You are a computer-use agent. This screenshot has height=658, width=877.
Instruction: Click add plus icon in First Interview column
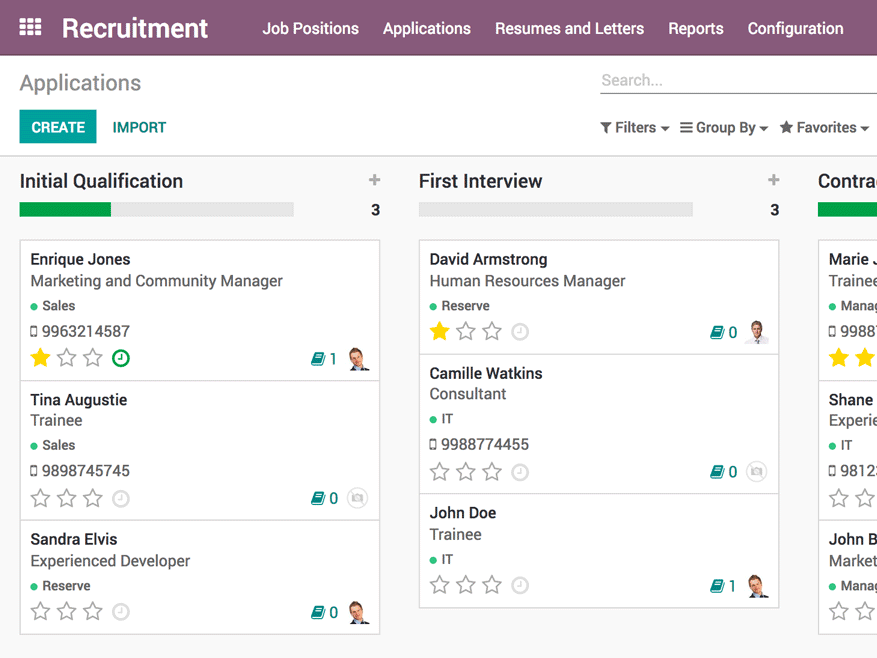[773, 180]
